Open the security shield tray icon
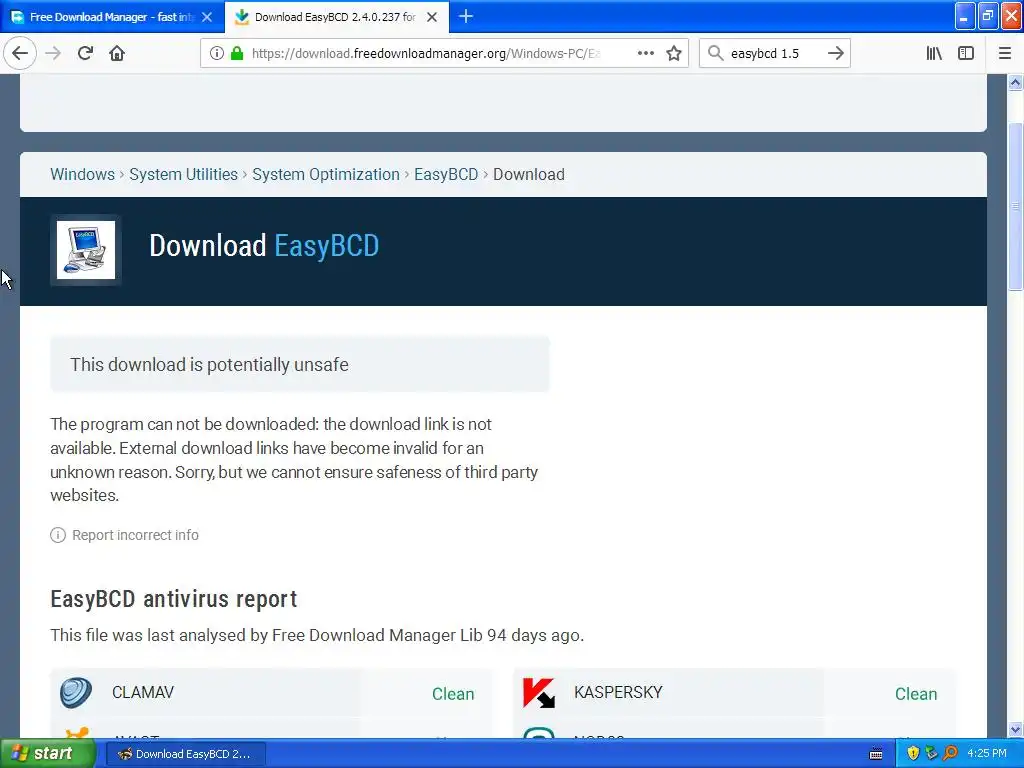 (913, 754)
